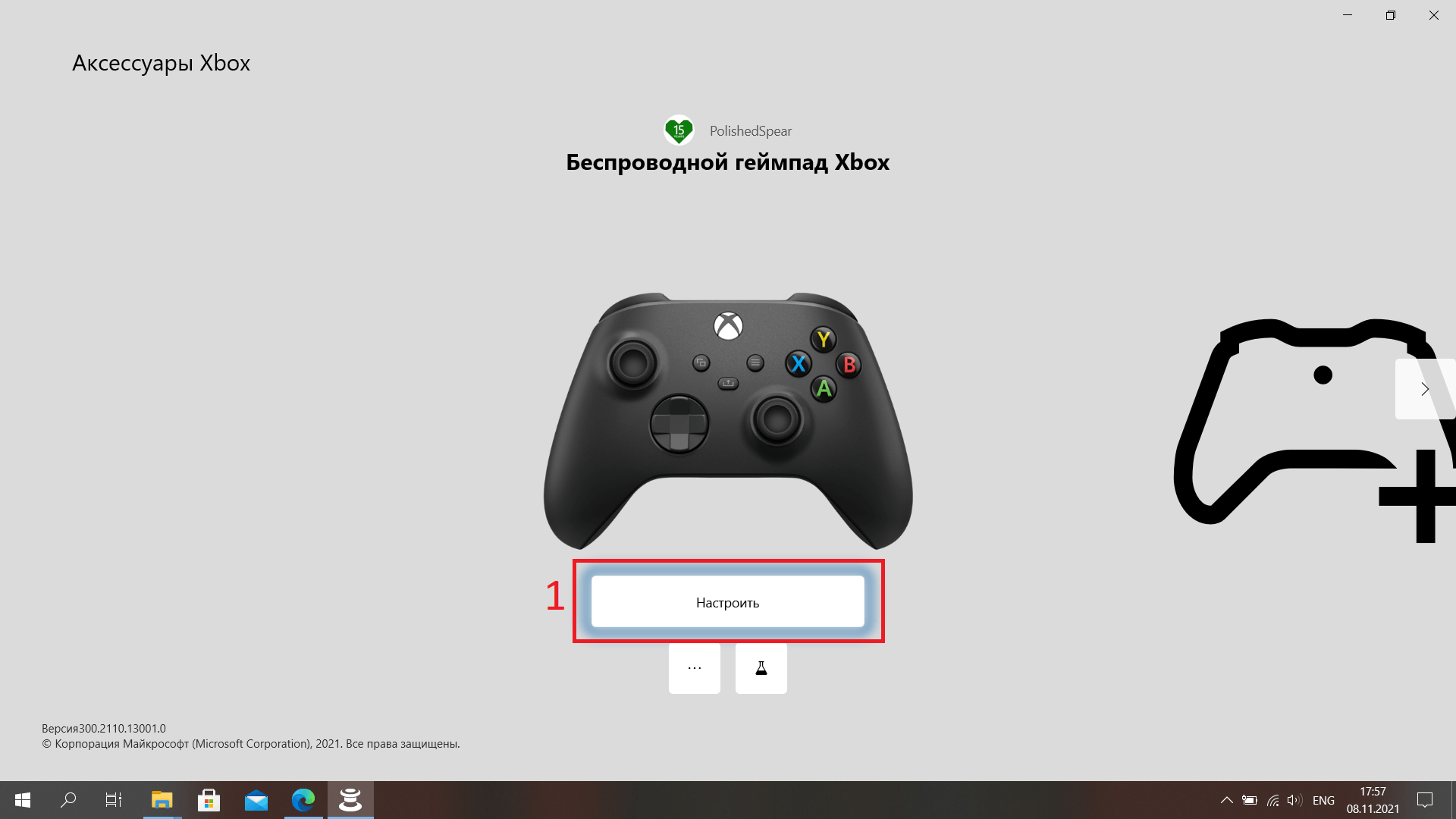Open Edge browser from taskbar
Image resolution: width=1456 pixels, height=819 pixels.
[303, 799]
